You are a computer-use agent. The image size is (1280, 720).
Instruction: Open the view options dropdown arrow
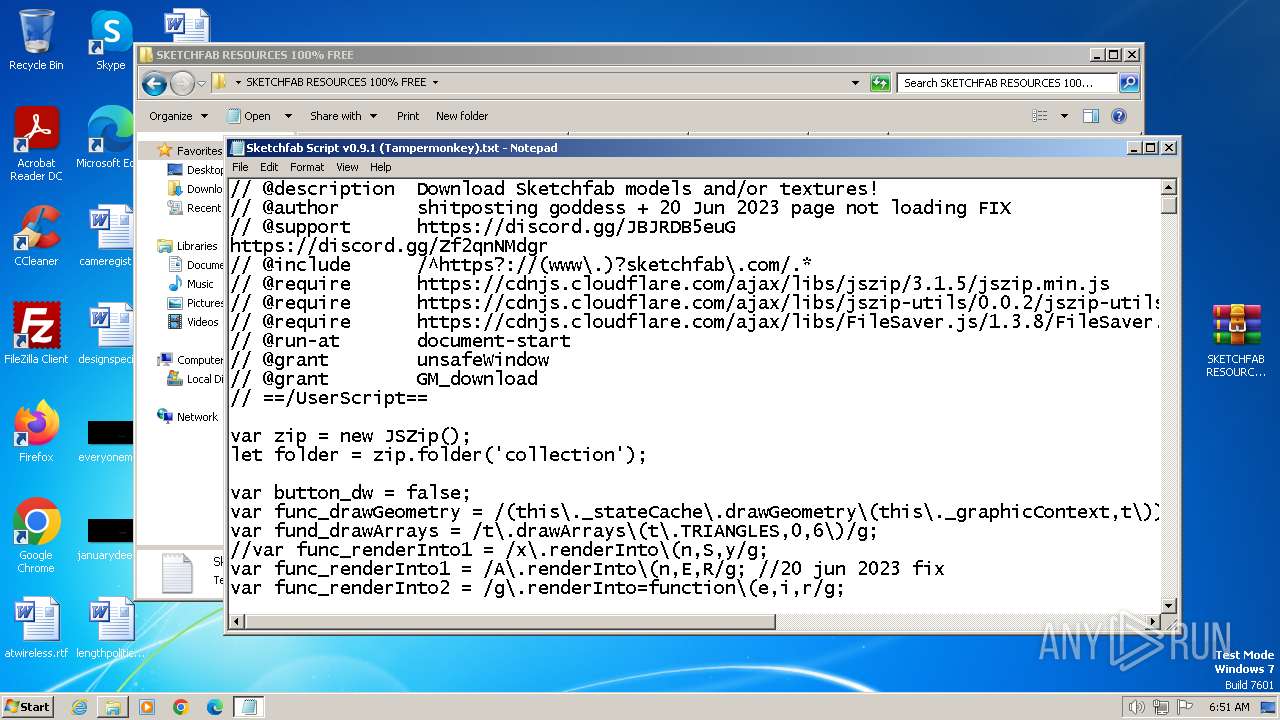point(1064,116)
